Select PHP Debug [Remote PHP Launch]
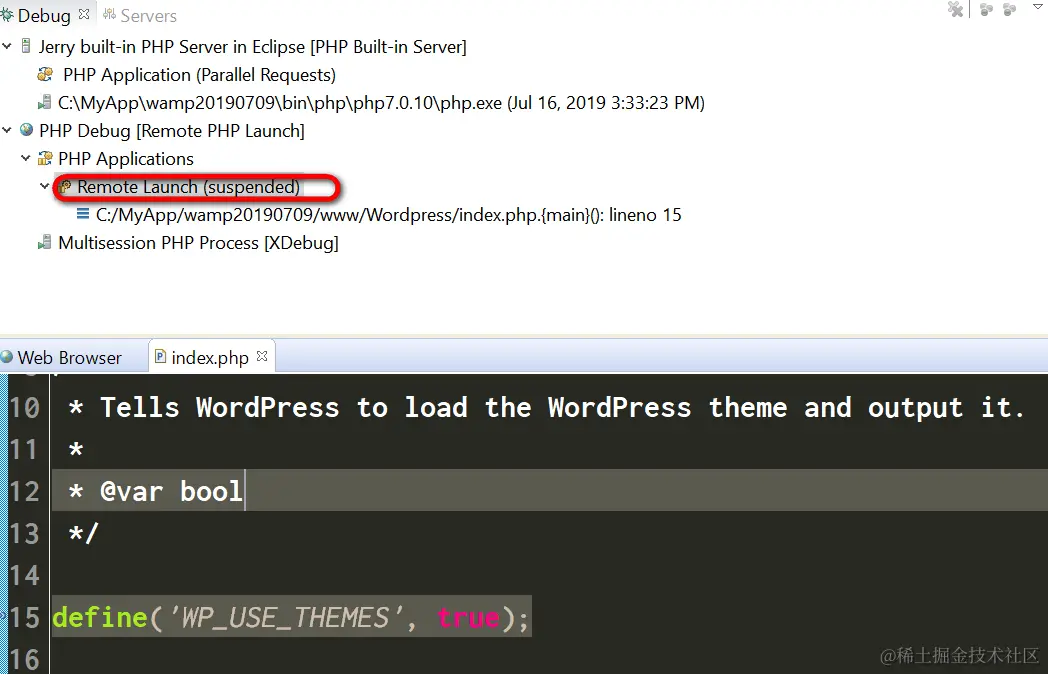This screenshot has height=674, width=1048. (x=172, y=131)
